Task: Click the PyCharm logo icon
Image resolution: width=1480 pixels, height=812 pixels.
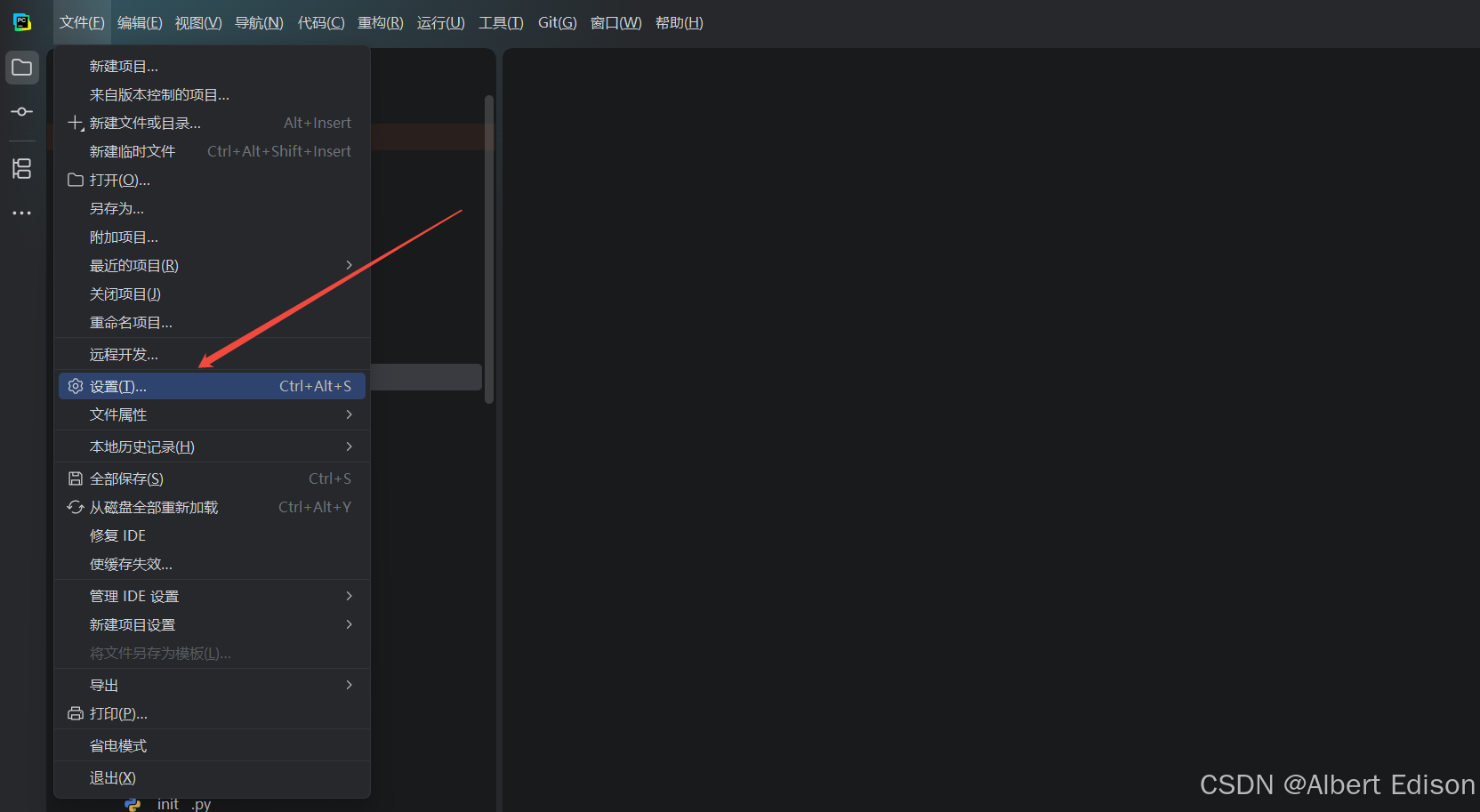Action: [x=22, y=22]
